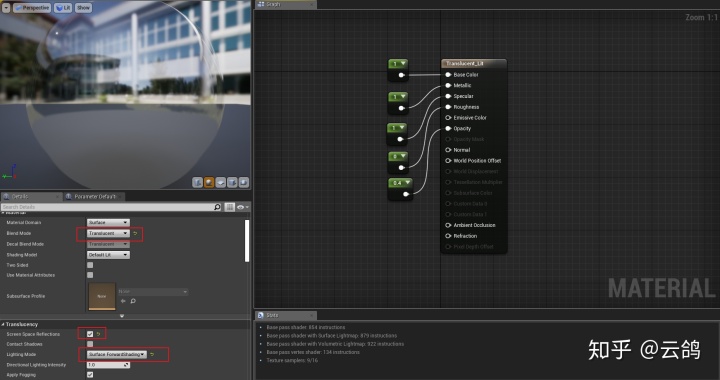Select the plane preview mesh icon
The width and height of the screenshot is (720, 380).
coord(221,183)
